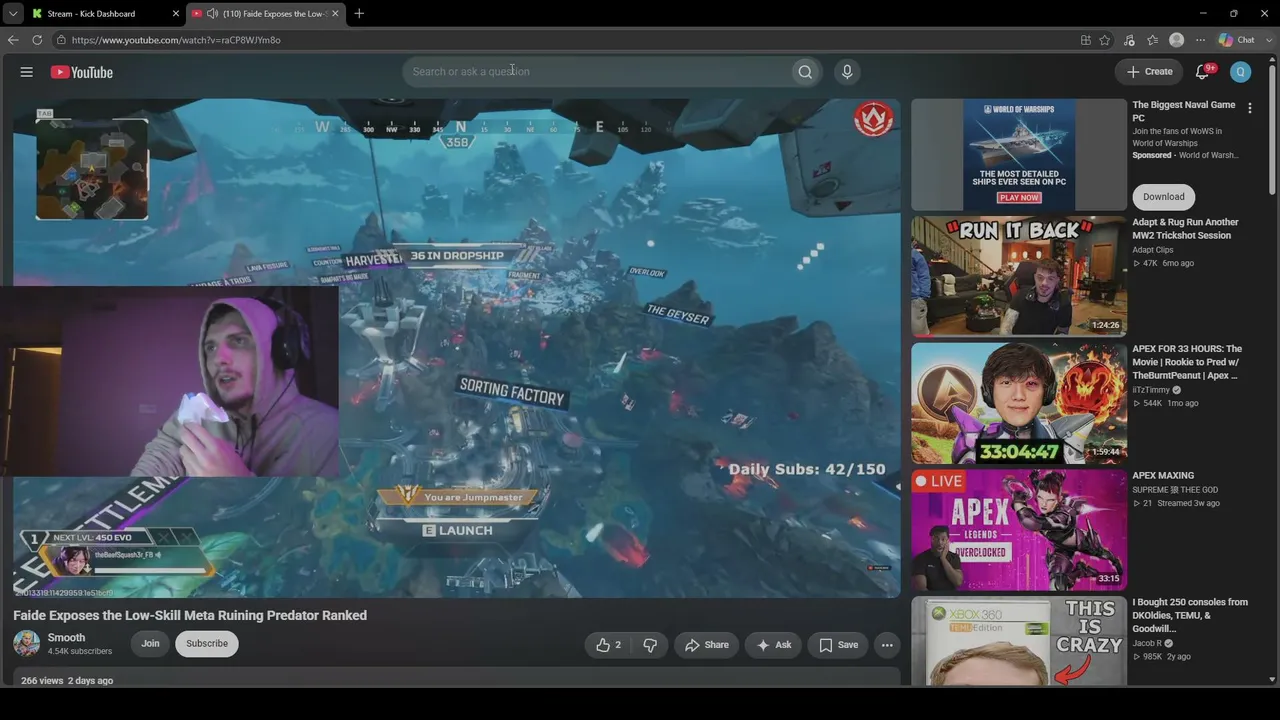1280x720 pixels.
Task: Save the video to a playlist
Action: [x=838, y=645]
